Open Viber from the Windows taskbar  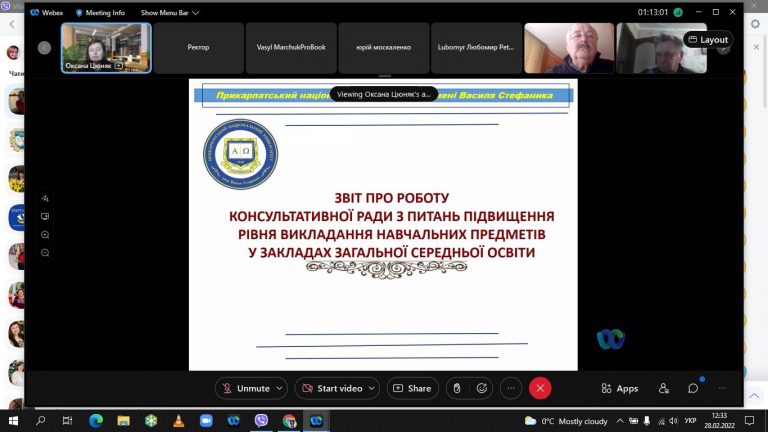(262, 421)
